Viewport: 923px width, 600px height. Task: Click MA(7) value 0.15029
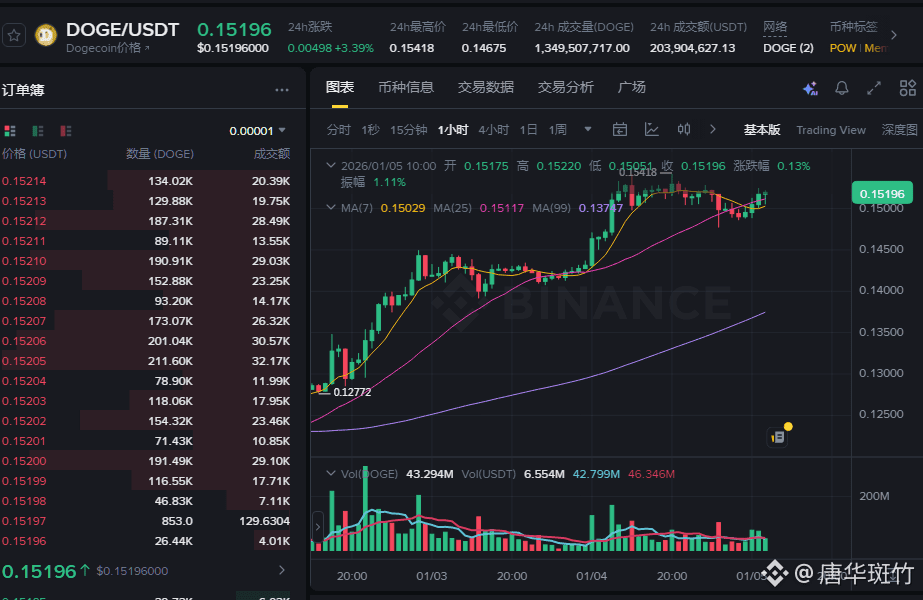click(x=403, y=208)
